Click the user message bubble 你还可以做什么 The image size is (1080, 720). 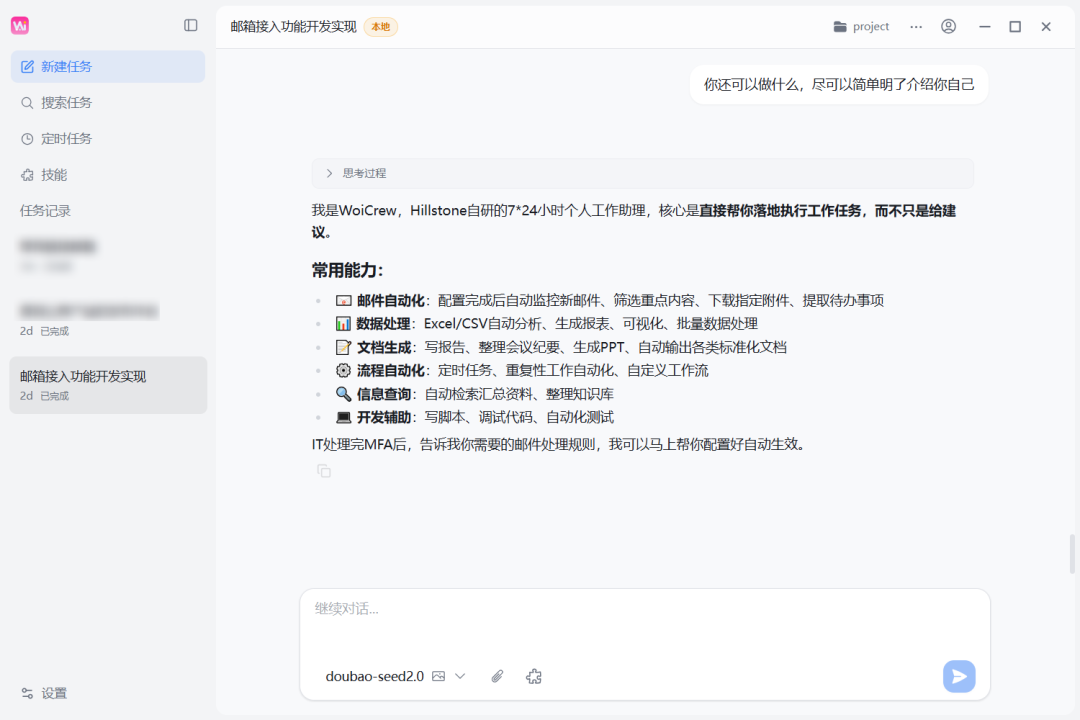pyautogui.click(x=838, y=85)
